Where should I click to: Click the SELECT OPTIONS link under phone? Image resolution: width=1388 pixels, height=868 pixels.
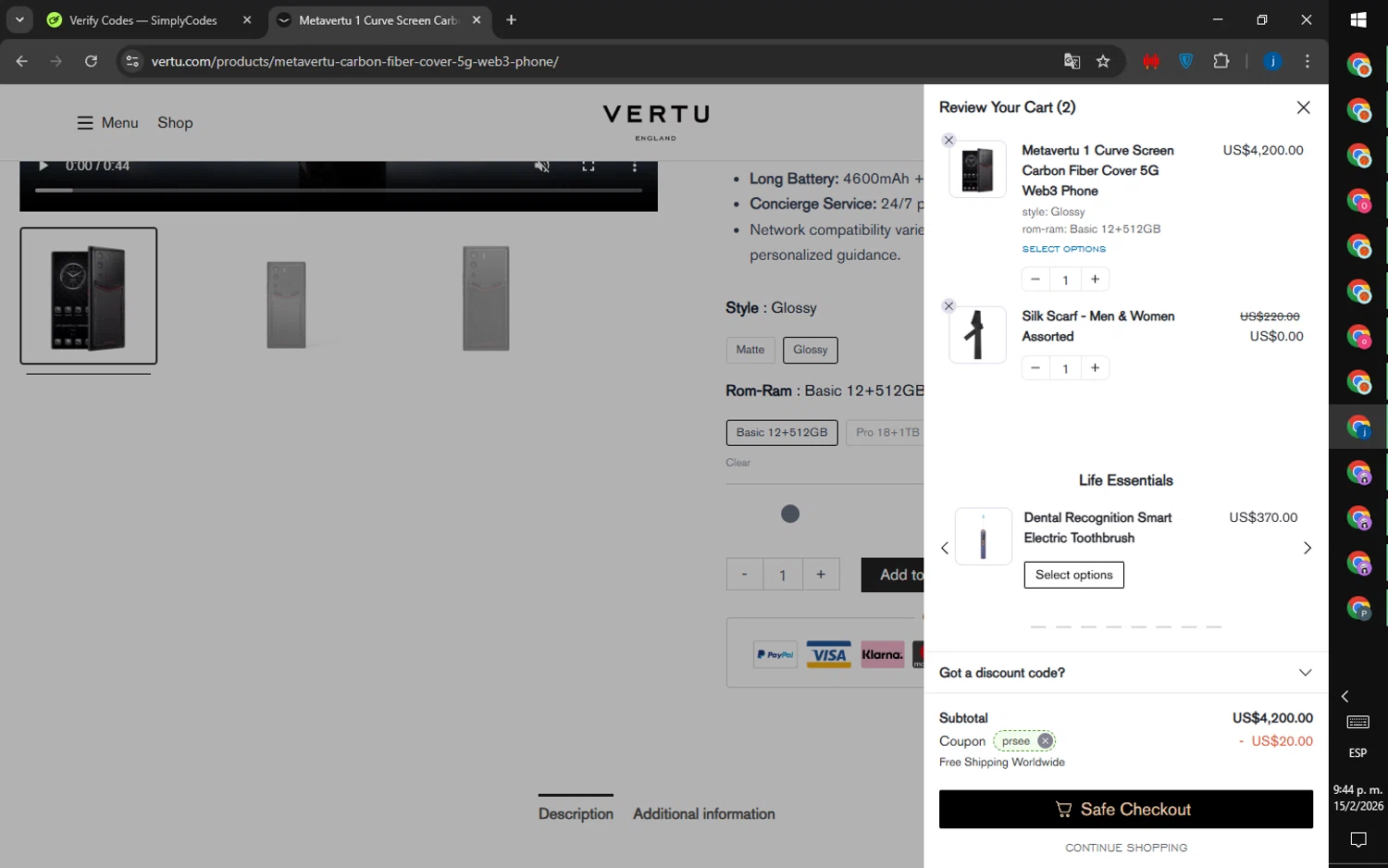click(1063, 249)
